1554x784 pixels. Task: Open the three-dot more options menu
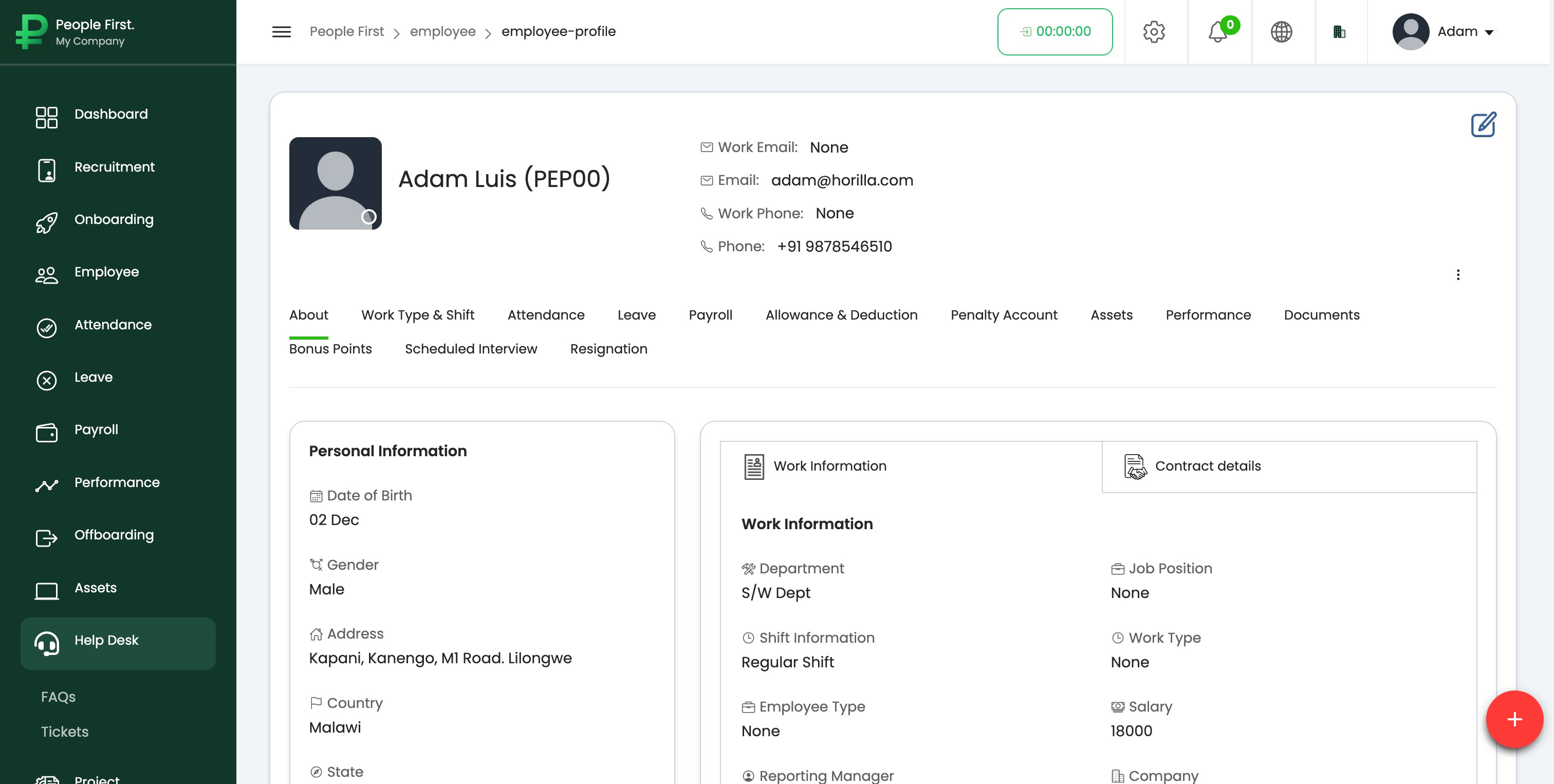click(1458, 275)
